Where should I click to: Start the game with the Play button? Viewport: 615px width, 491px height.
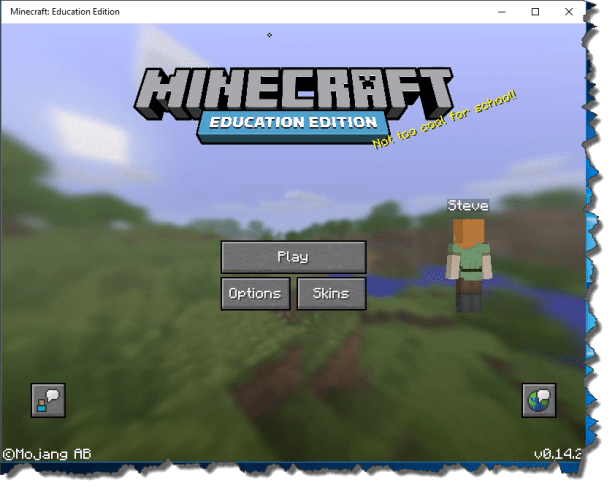pos(293,257)
